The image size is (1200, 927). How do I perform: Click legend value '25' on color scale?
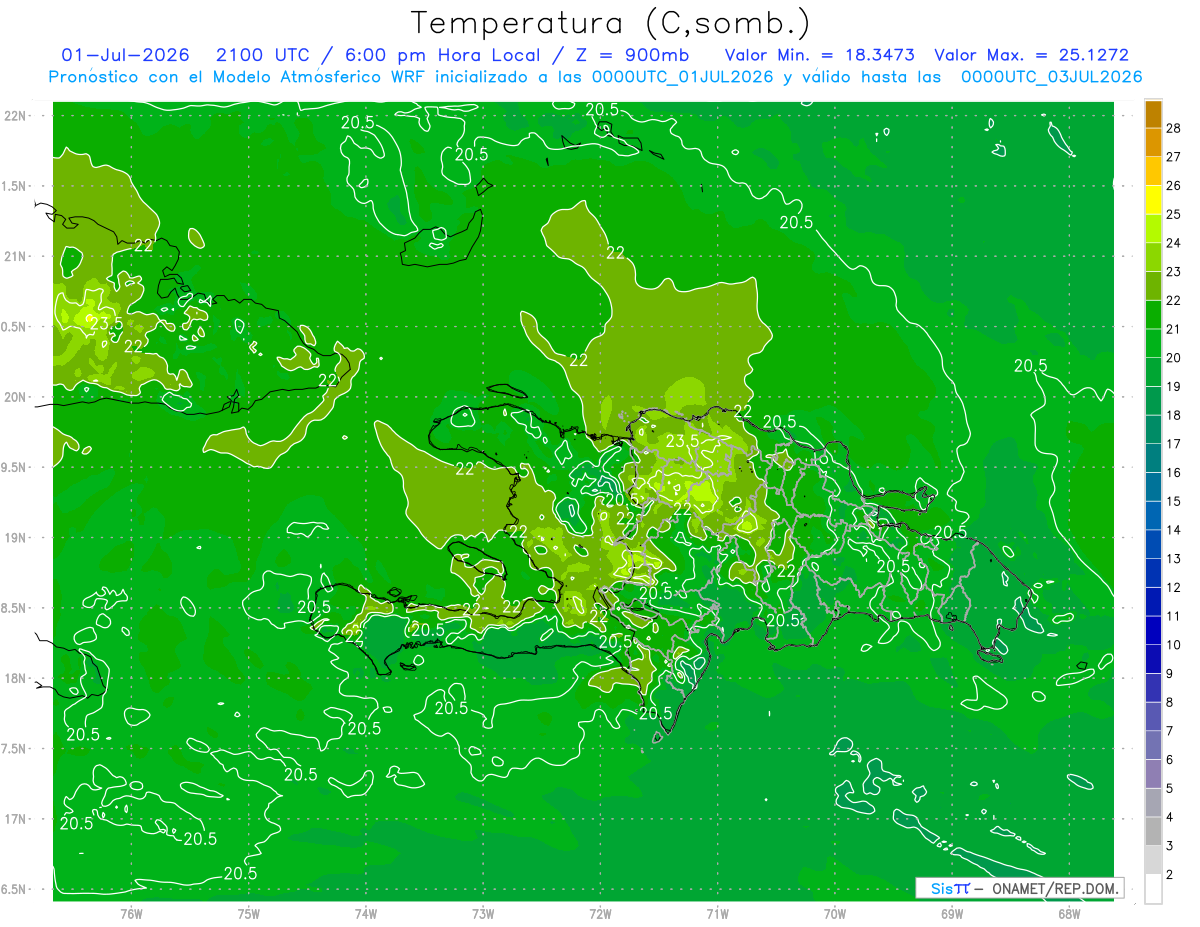[1174, 214]
